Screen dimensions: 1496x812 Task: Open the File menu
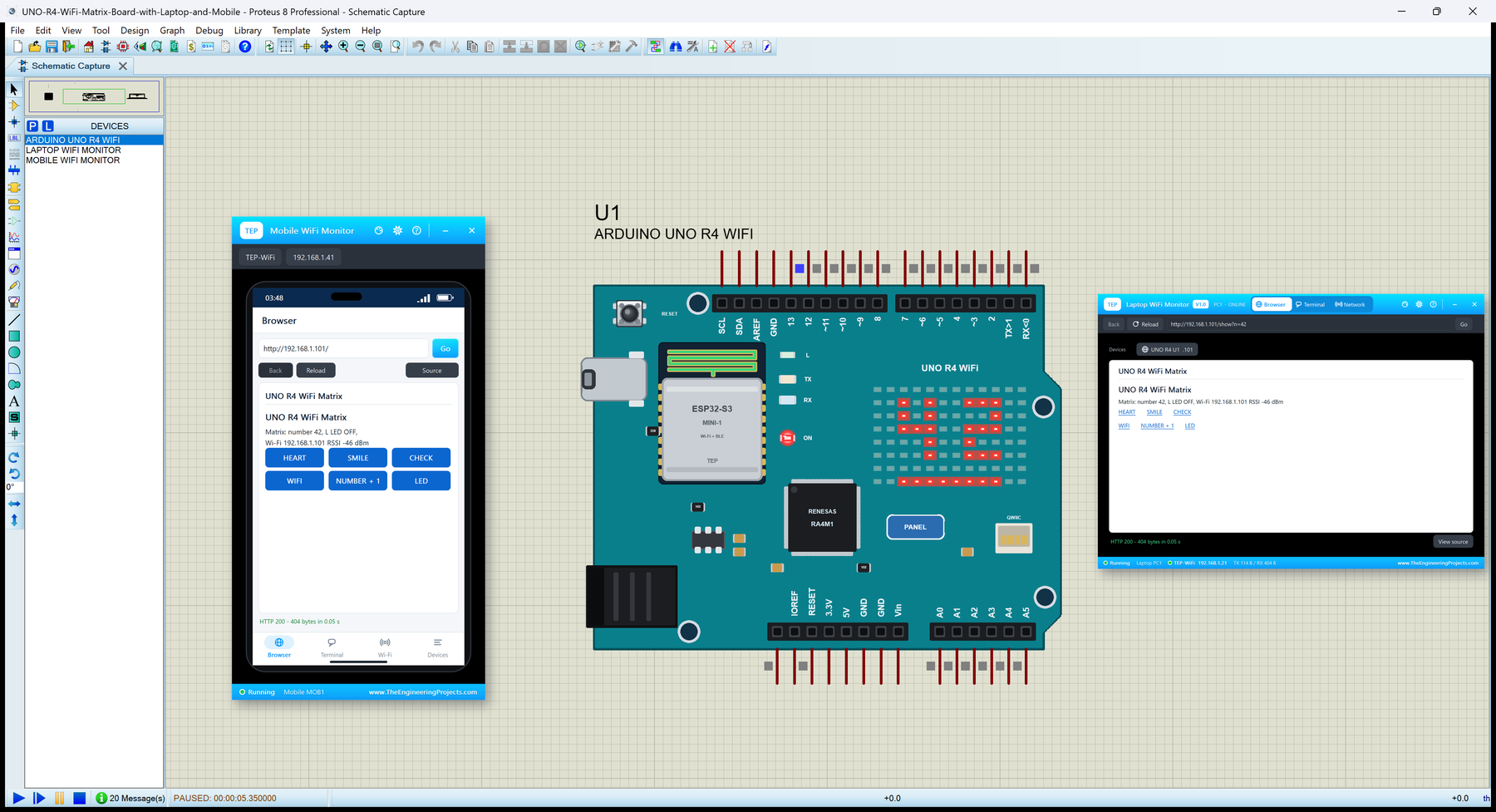coord(17,30)
